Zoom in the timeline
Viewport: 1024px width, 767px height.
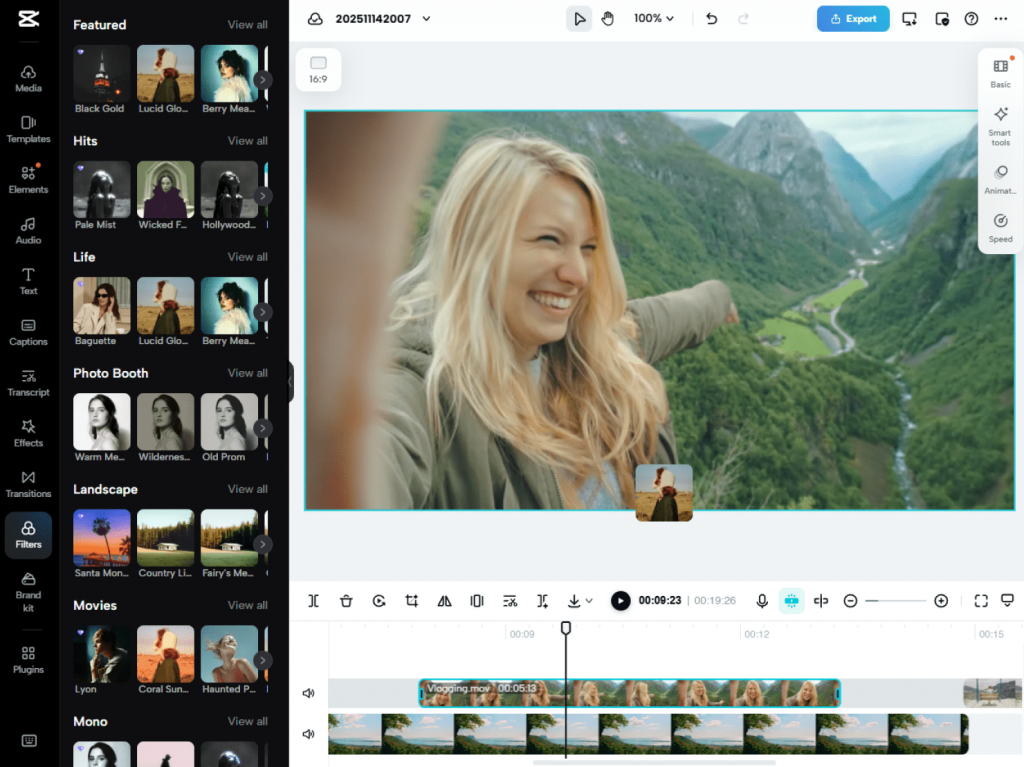(940, 600)
